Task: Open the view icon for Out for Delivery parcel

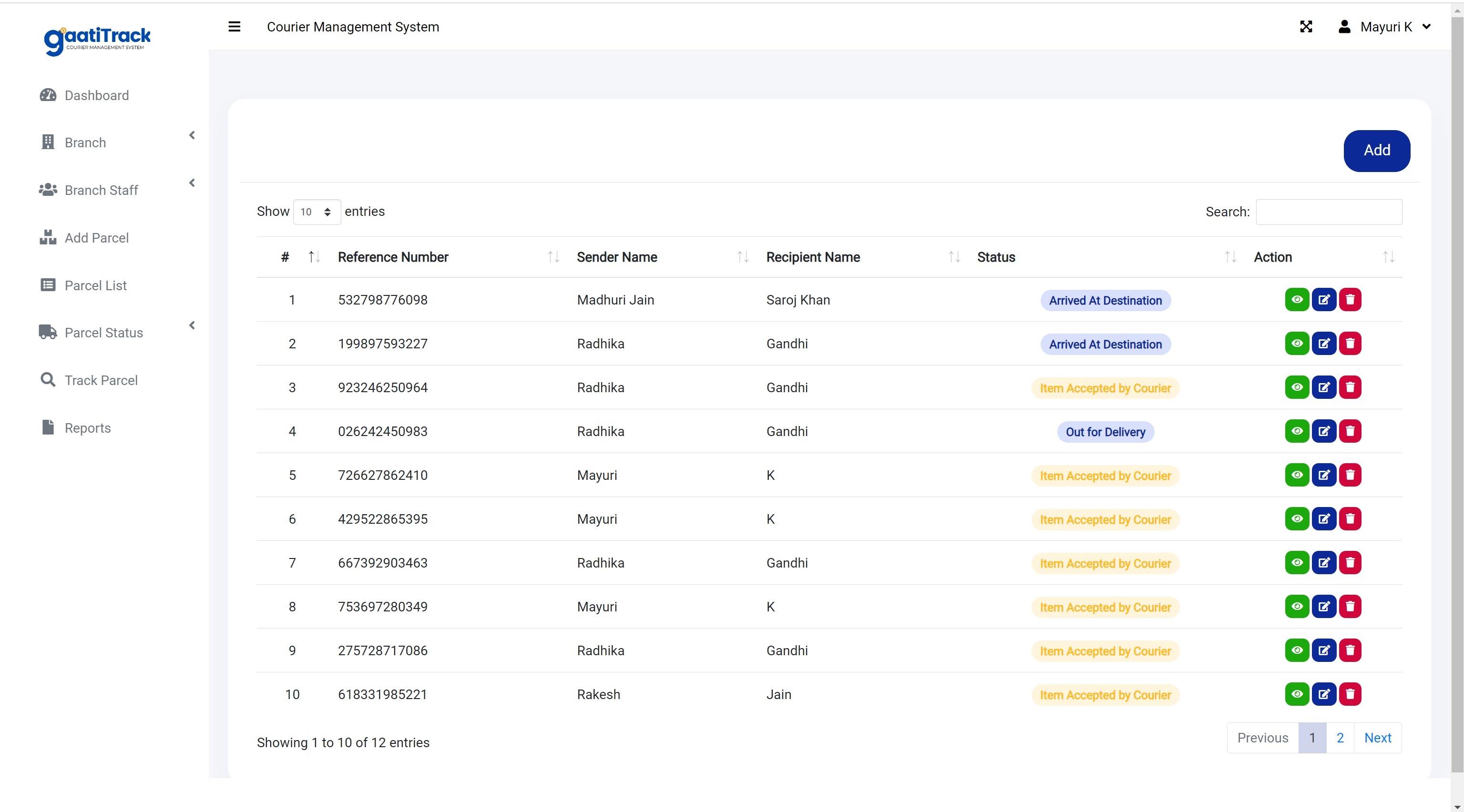Action: click(x=1297, y=431)
